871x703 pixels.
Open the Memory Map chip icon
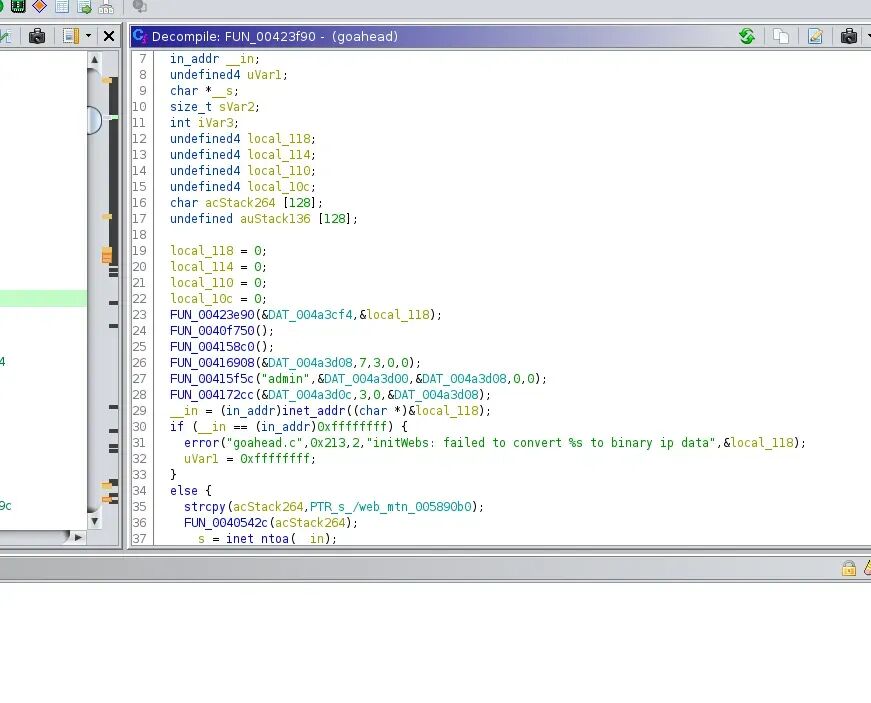click(18, 6)
